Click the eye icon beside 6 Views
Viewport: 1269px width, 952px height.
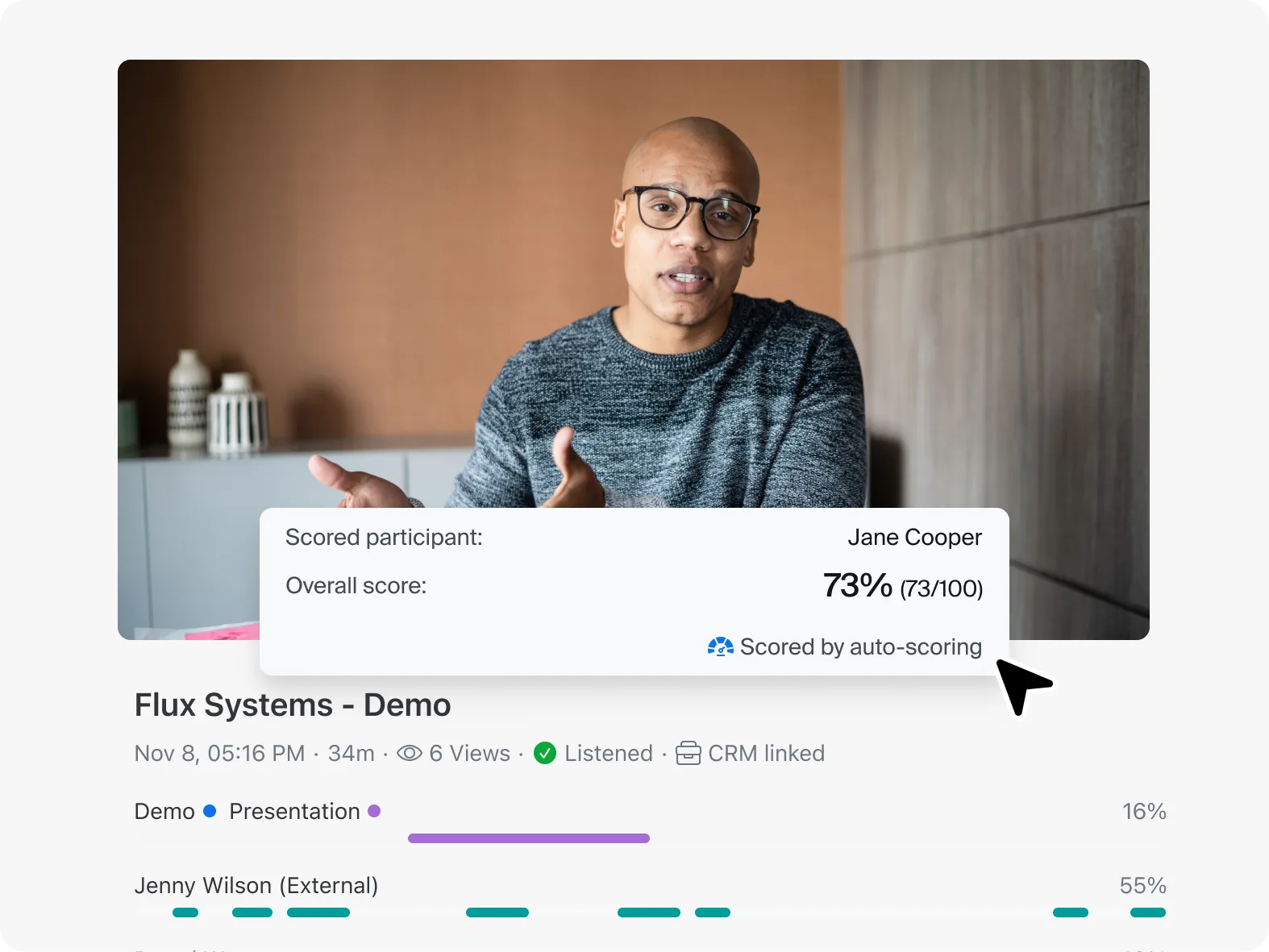(410, 753)
